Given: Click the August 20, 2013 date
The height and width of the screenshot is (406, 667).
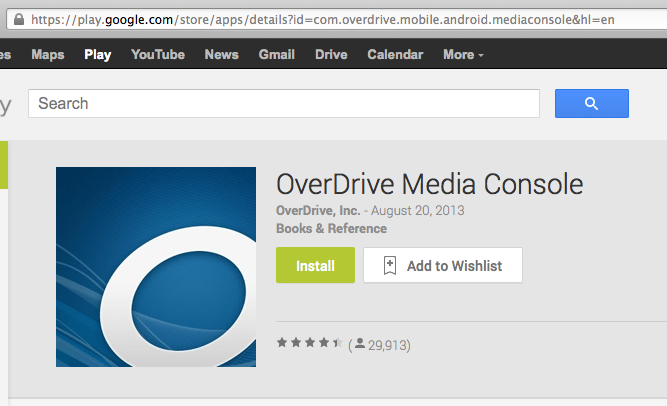Looking at the screenshot, I should click(x=418, y=210).
